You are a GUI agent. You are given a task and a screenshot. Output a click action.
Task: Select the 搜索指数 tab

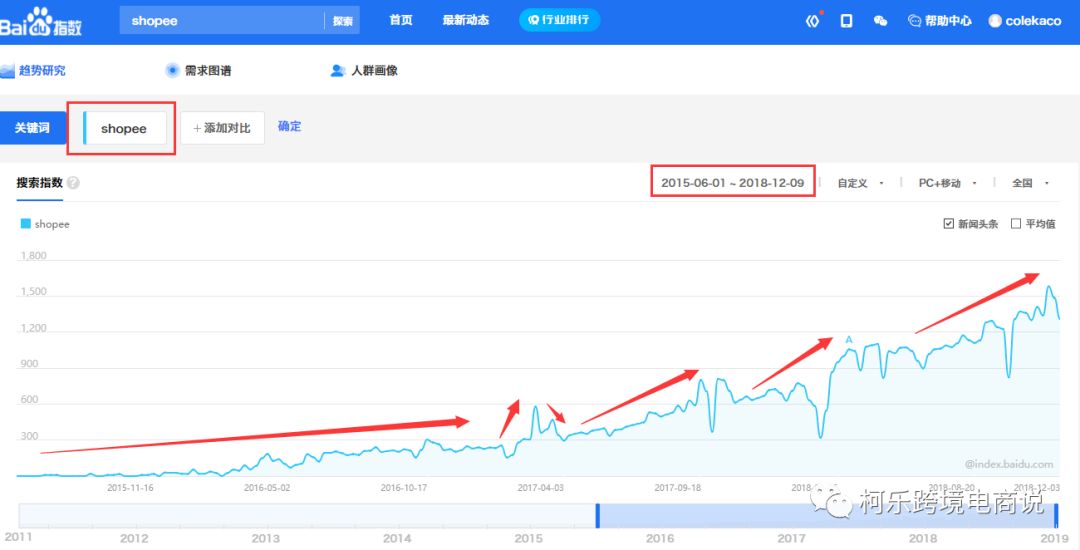(39, 183)
